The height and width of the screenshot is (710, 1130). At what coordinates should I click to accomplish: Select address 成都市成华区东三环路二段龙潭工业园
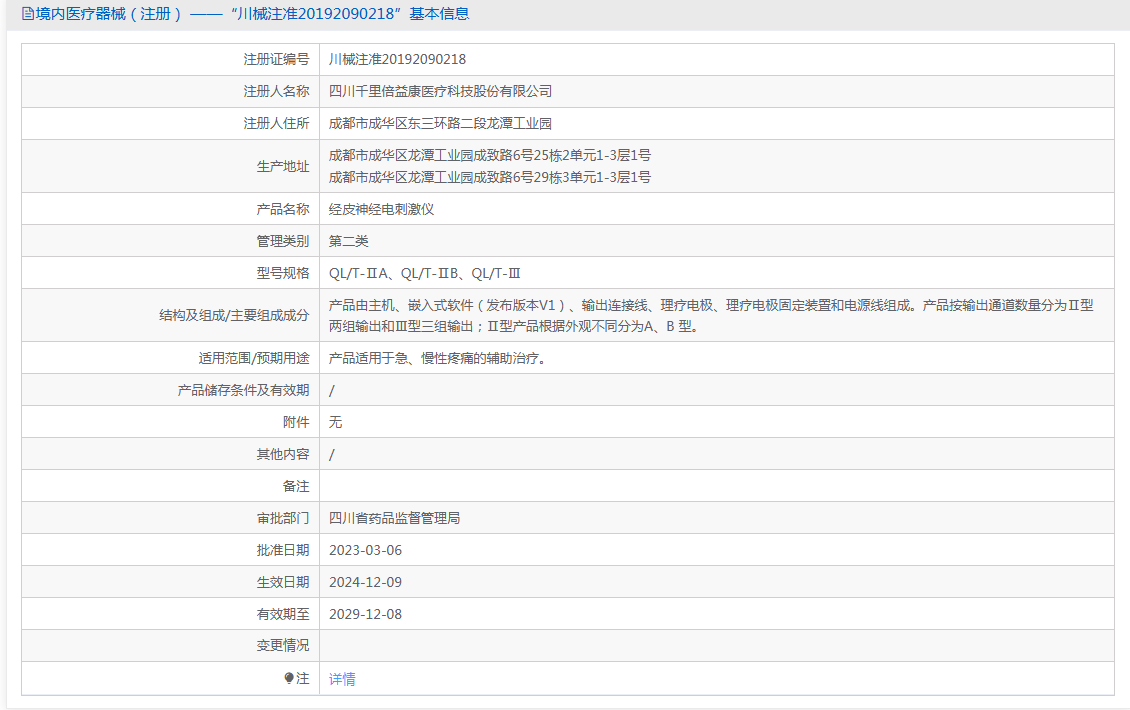[440, 123]
